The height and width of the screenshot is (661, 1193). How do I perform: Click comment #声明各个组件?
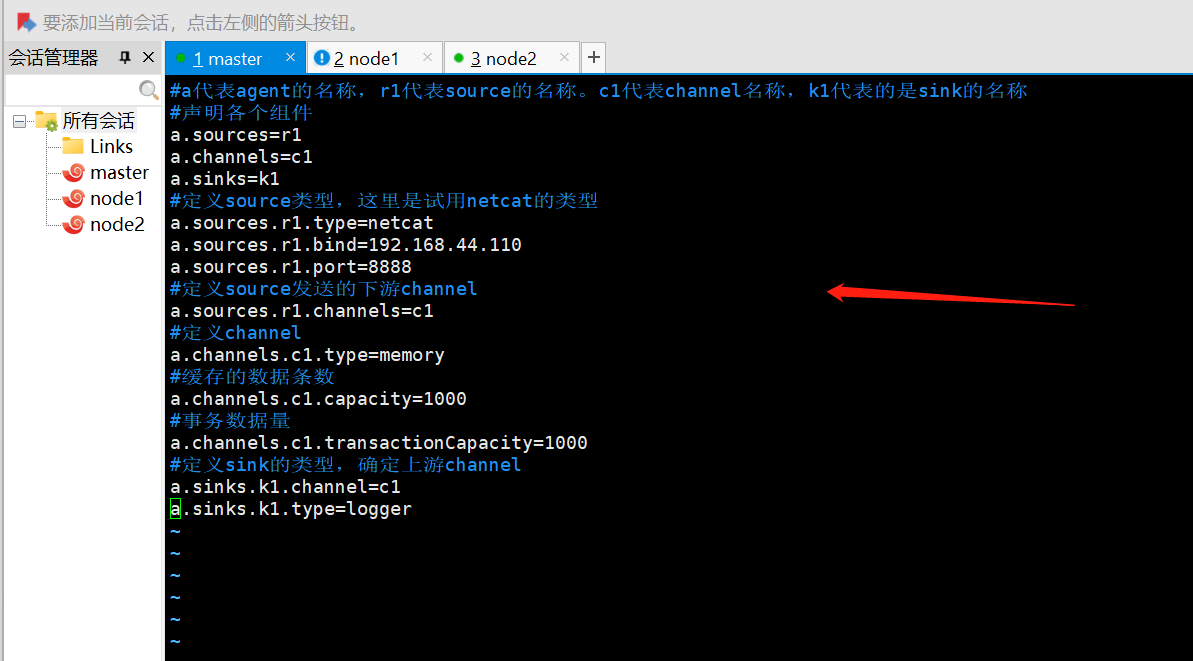[241, 113]
